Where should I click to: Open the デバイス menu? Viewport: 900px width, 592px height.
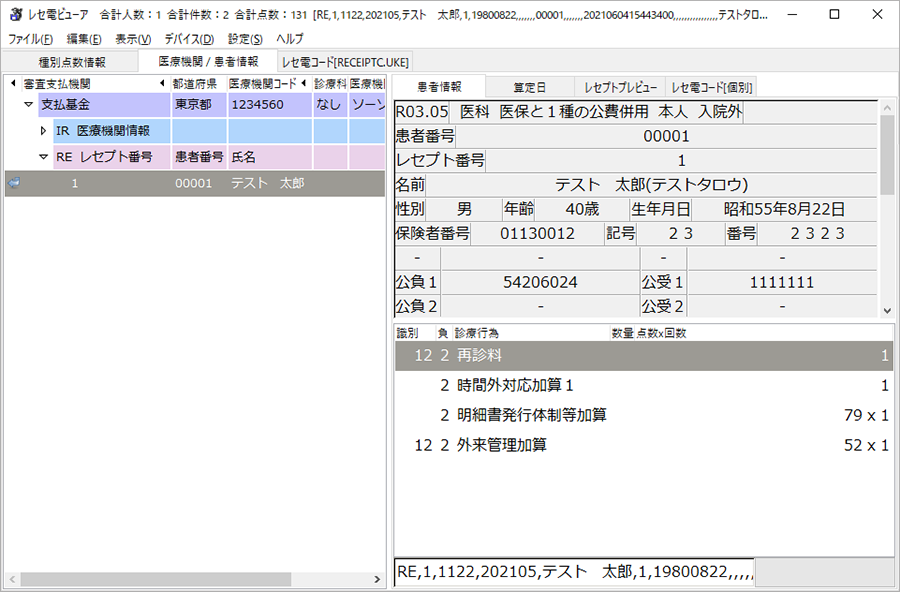[x=189, y=39]
